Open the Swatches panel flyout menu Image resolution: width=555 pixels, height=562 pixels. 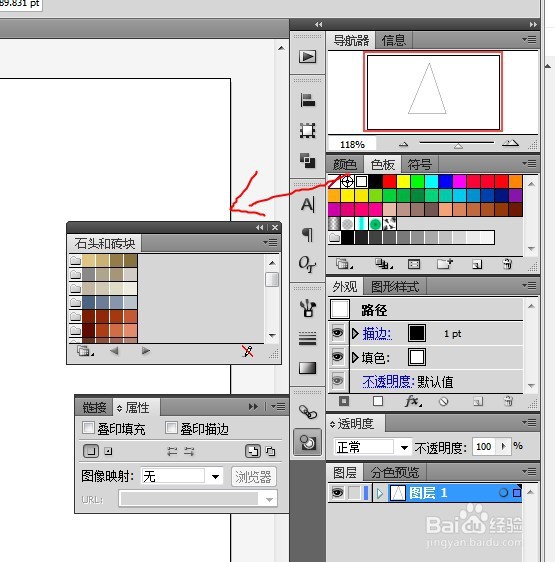530,163
